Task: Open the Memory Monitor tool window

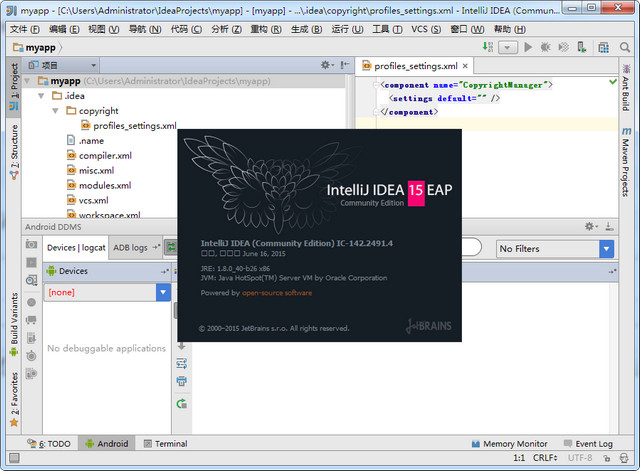Action: [509, 444]
